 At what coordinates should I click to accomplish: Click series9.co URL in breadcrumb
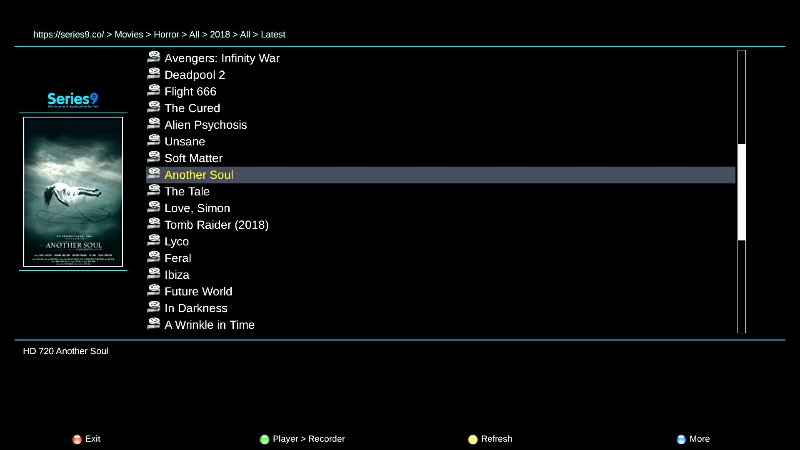pos(68,35)
